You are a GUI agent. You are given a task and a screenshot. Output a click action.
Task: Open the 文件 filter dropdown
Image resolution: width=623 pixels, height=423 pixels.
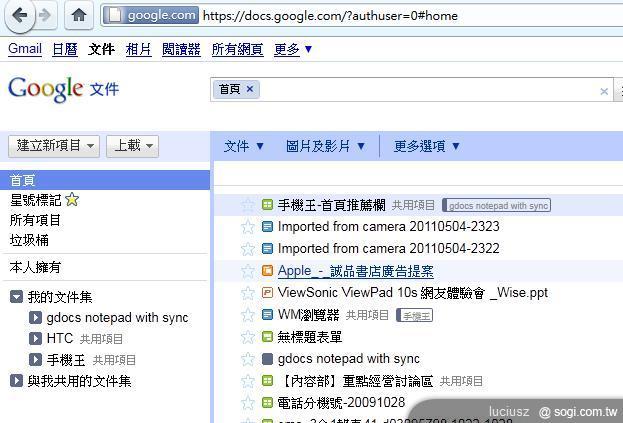pos(244,146)
